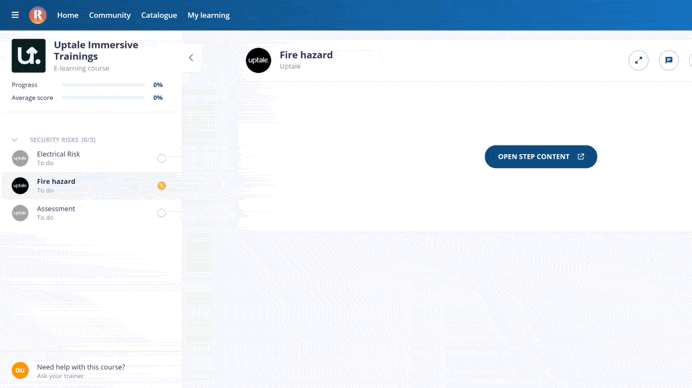This screenshot has height=388, width=692.
Task: Click the Progress bar
Action: pyautogui.click(x=103, y=85)
